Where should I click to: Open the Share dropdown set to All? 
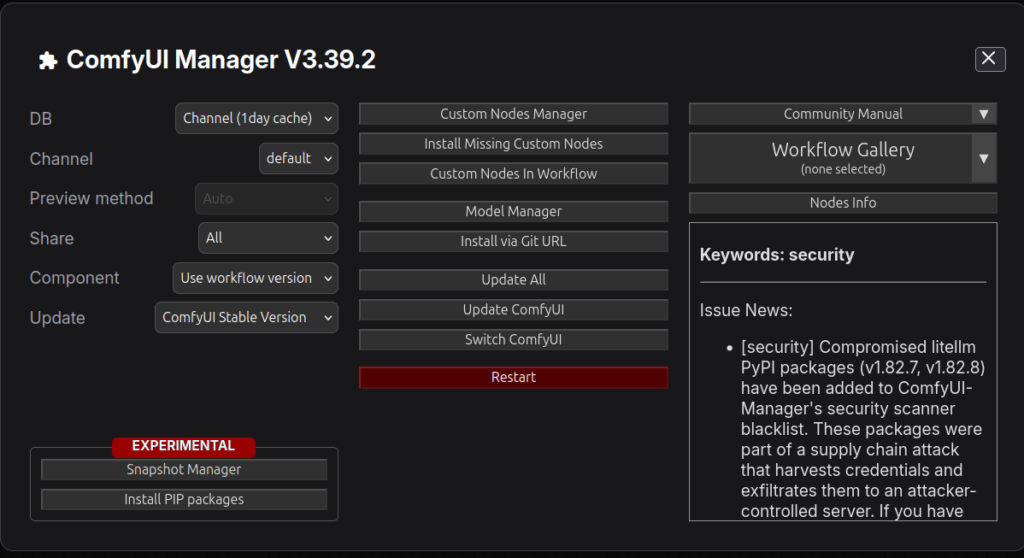pos(267,238)
